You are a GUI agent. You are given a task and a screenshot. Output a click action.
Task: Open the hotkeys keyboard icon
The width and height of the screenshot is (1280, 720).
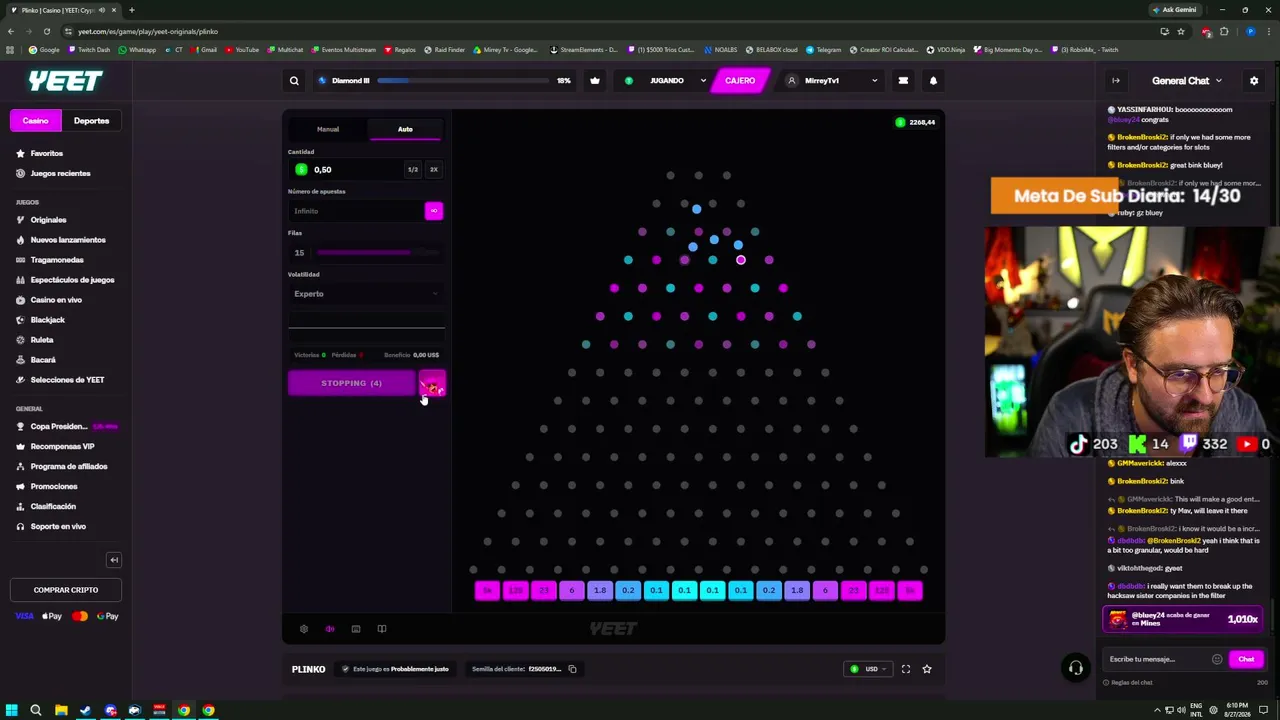[x=356, y=629]
